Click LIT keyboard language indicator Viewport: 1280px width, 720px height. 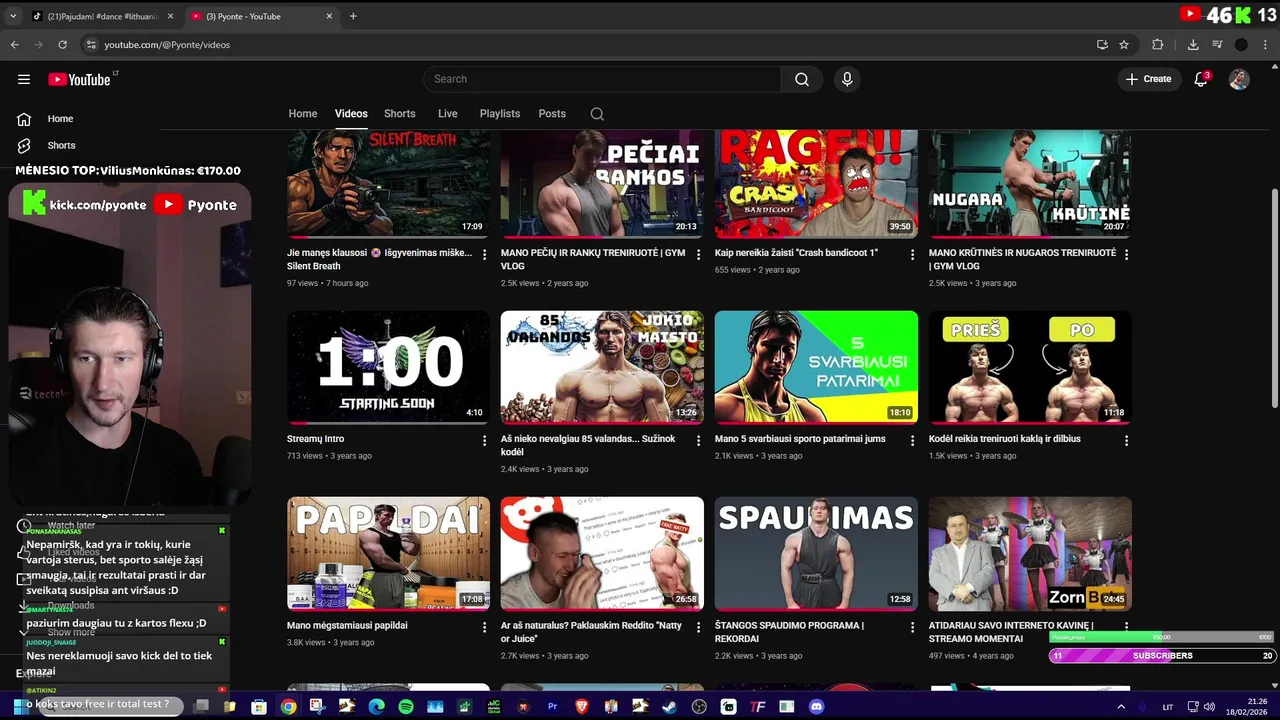tap(1168, 707)
